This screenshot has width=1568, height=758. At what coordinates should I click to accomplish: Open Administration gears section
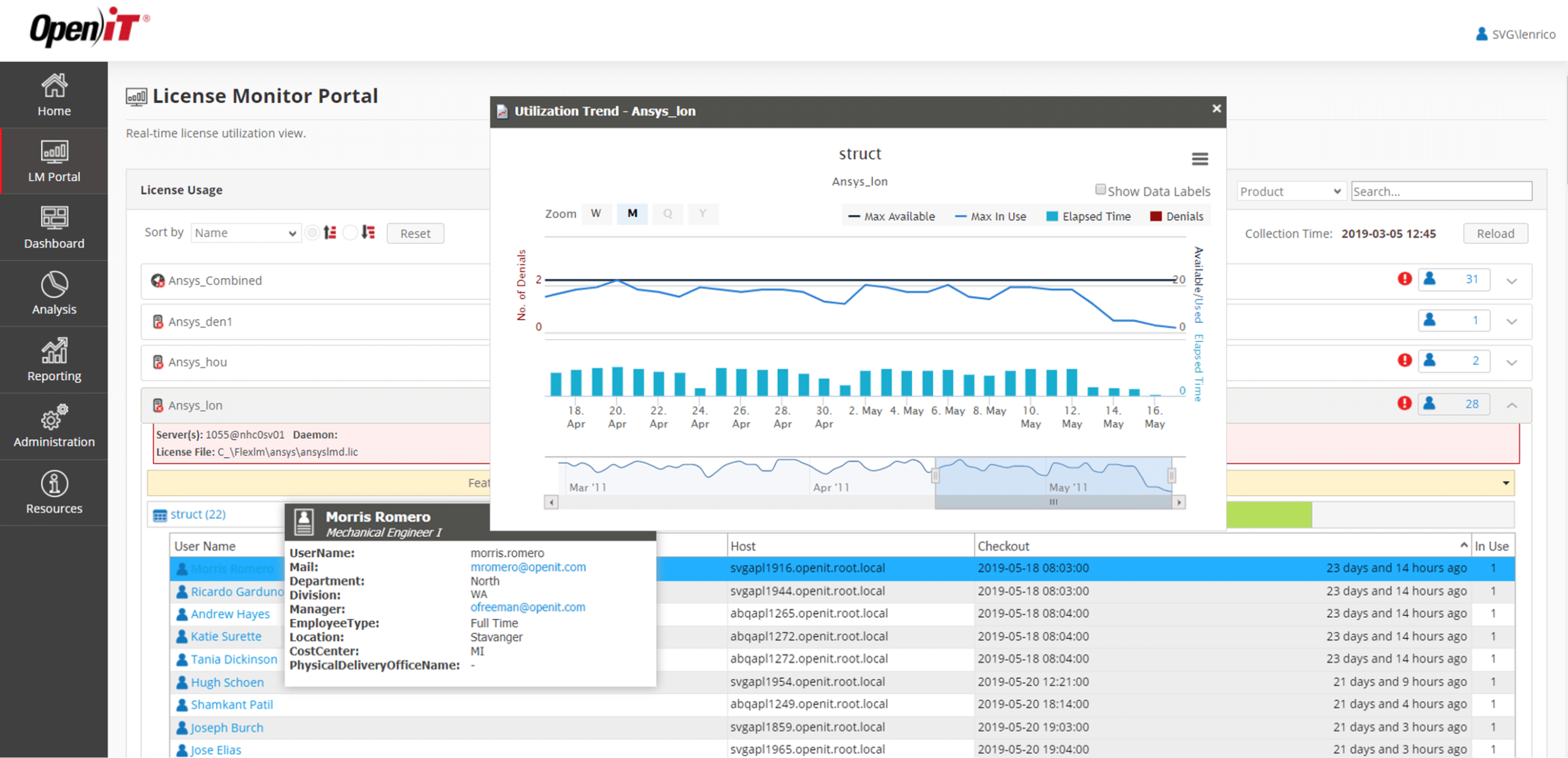point(54,427)
